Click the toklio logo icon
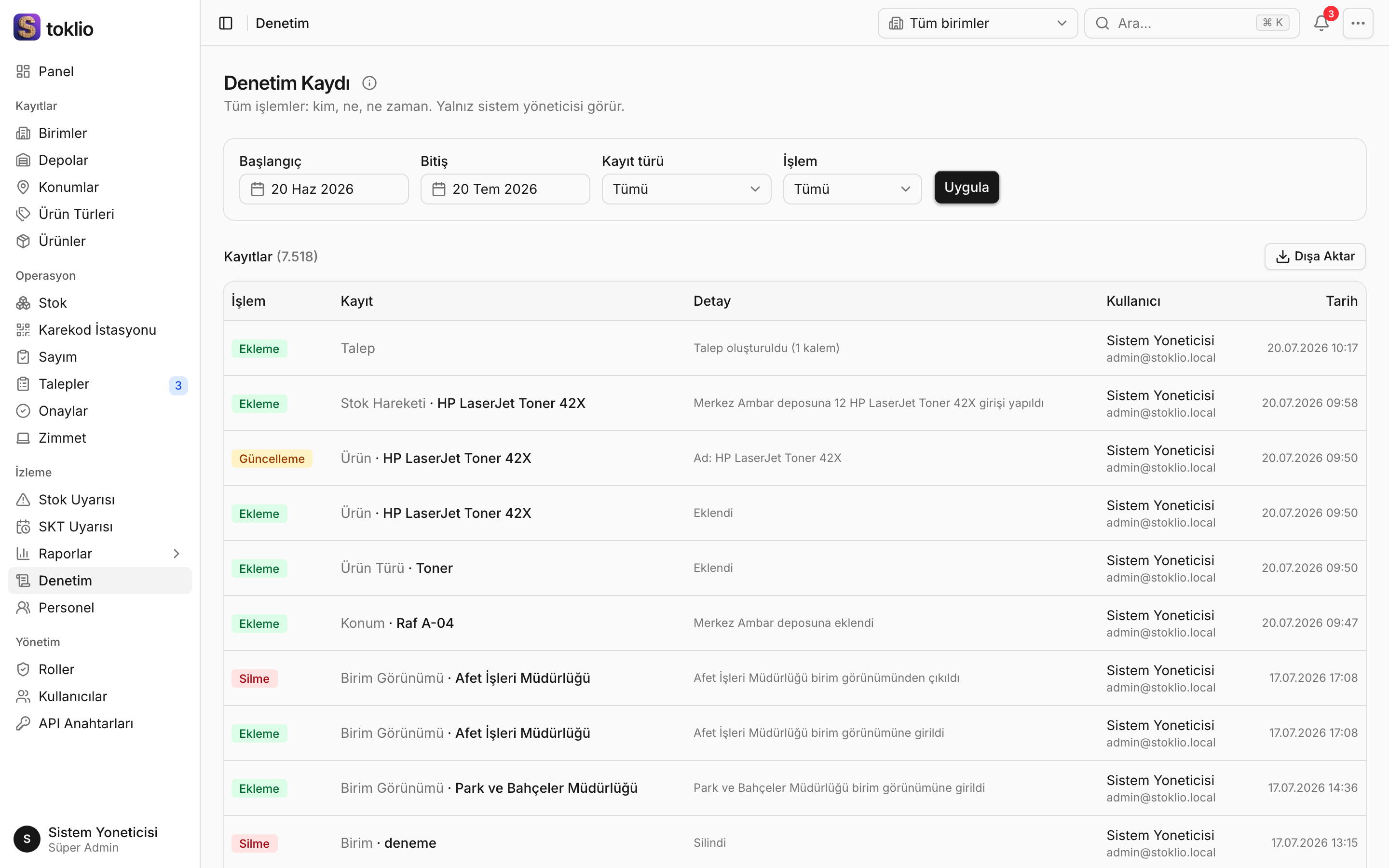The height and width of the screenshot is (868, 1389). 27,27
